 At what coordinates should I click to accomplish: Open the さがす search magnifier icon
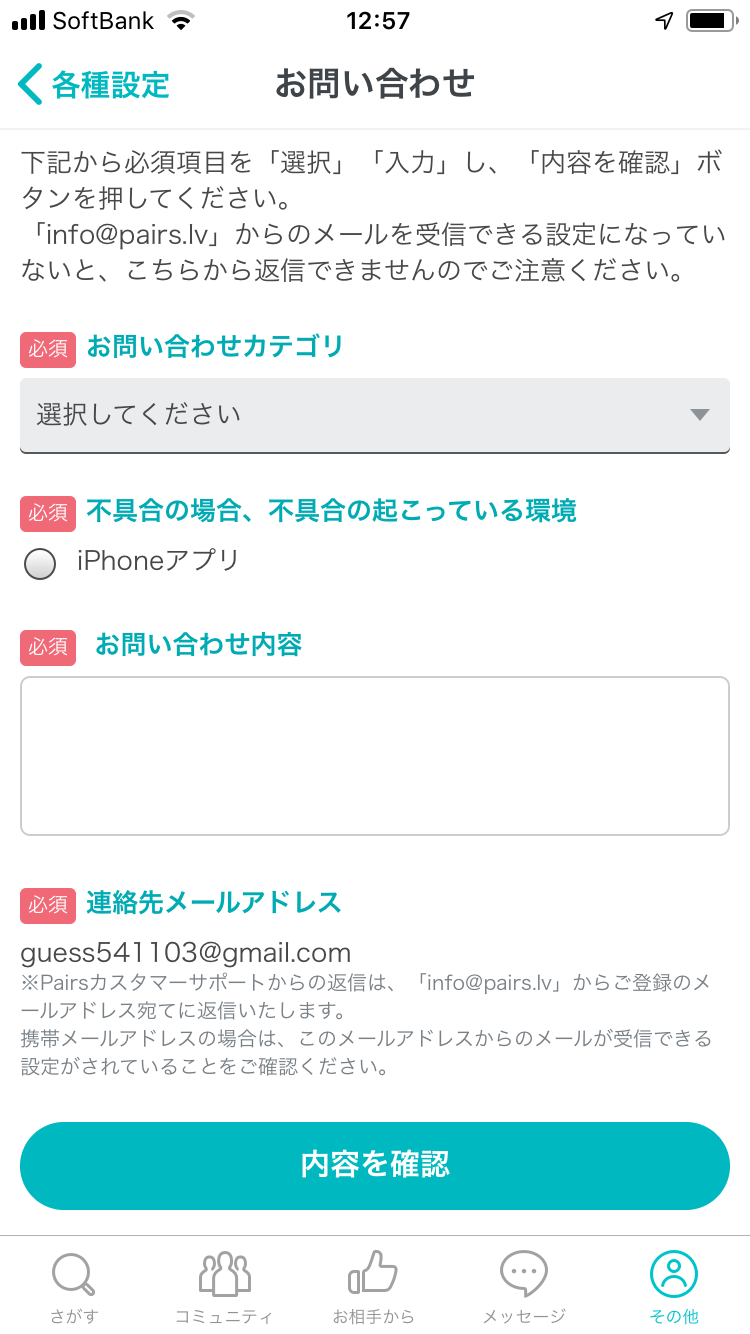(x=74, y=1274)
